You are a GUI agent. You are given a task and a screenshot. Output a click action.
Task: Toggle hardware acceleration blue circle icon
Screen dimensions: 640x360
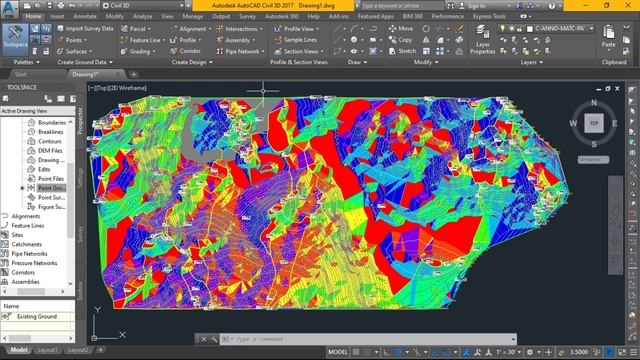(609, 352)
